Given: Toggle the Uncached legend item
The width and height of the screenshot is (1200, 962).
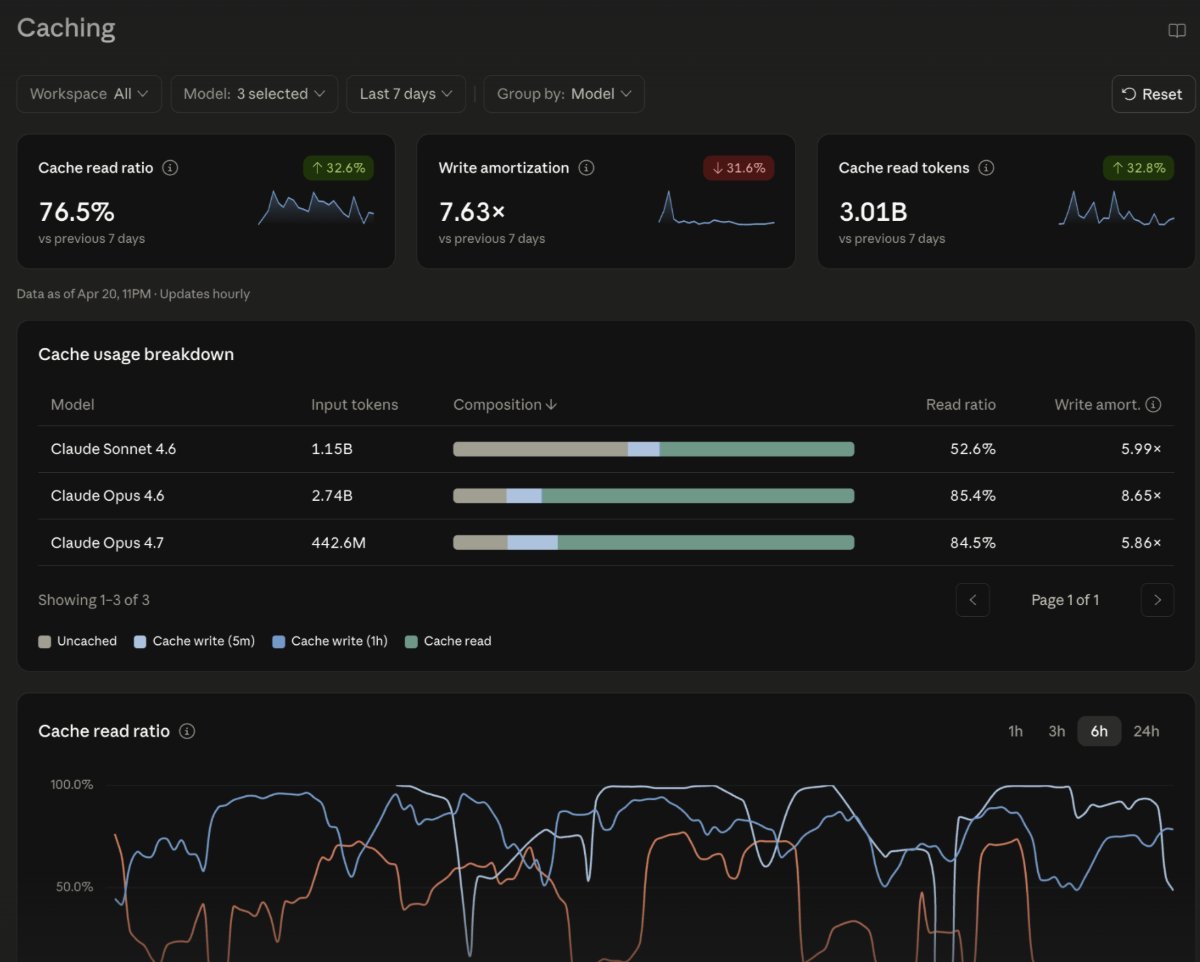Looking at the screenshot, I should coord(77,641).
